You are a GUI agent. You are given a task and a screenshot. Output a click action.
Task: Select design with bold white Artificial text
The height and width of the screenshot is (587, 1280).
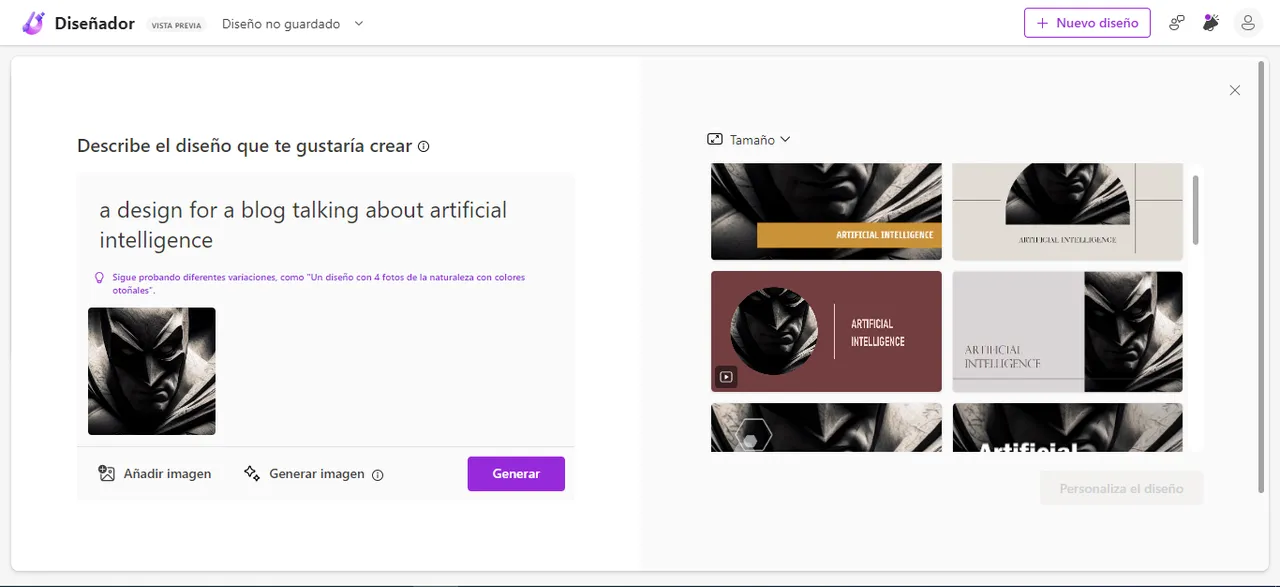click(1067, 427)
